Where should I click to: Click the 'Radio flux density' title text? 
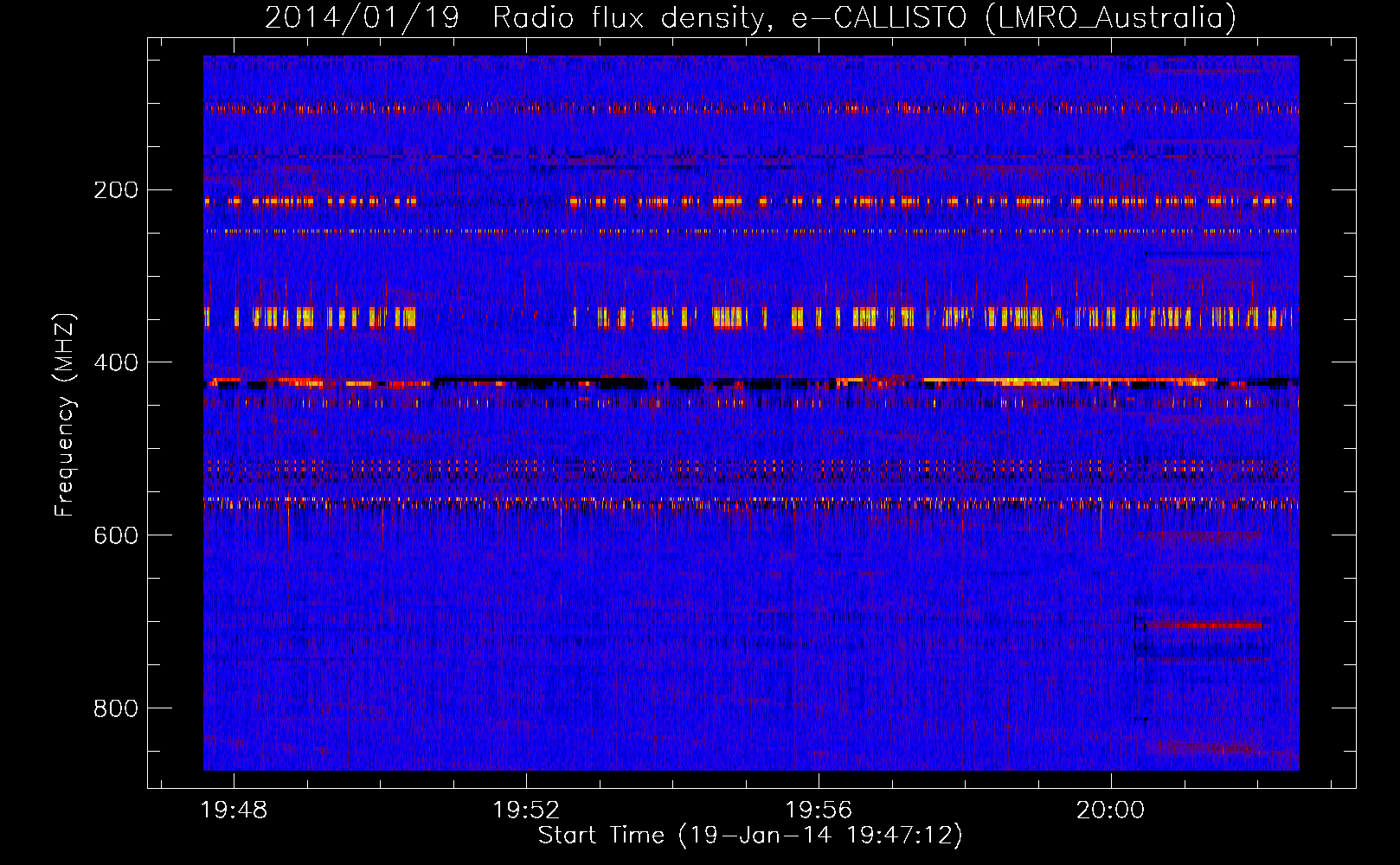(x=632, y=17)
